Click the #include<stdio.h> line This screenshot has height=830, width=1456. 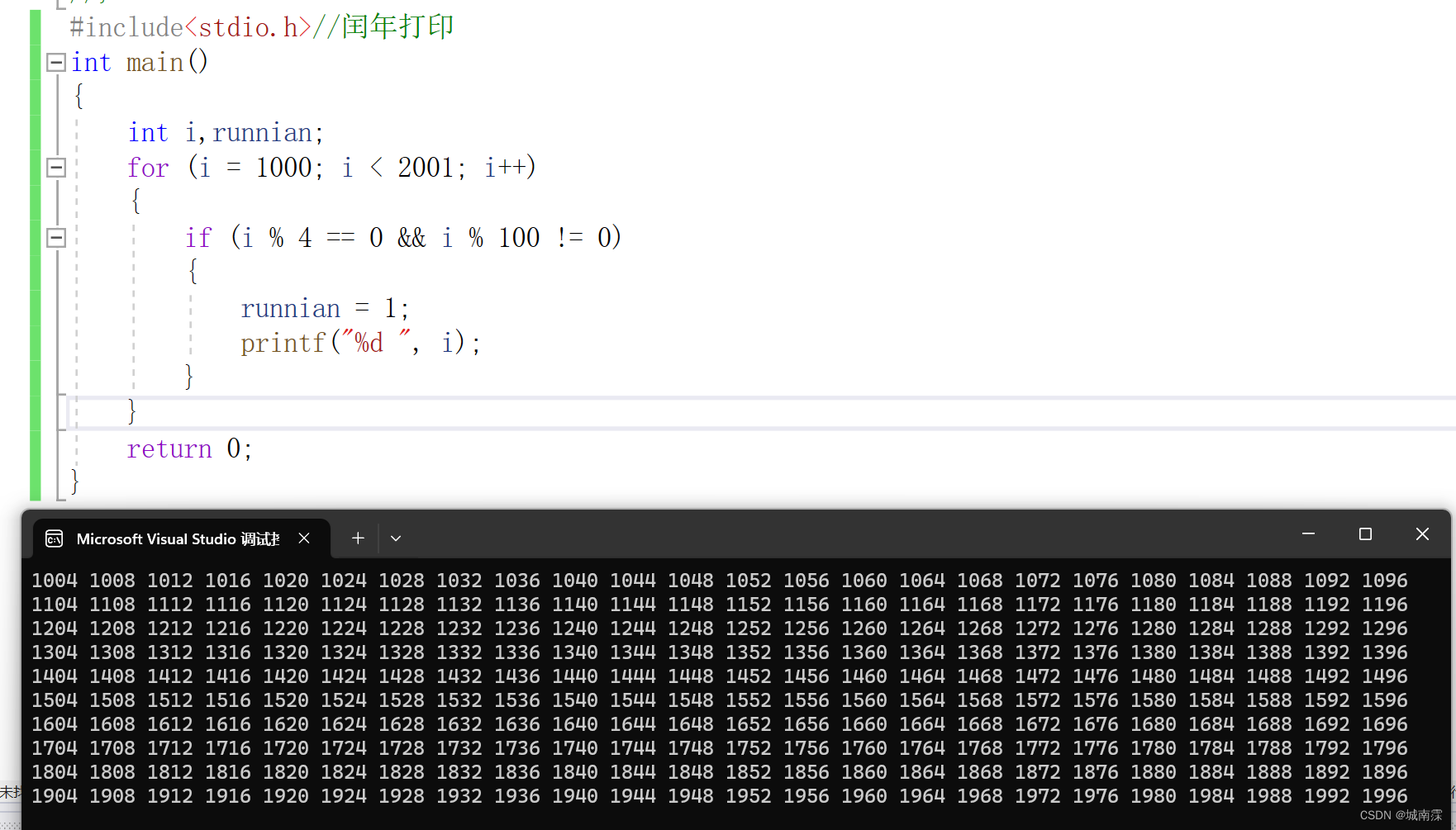[263, 27]
